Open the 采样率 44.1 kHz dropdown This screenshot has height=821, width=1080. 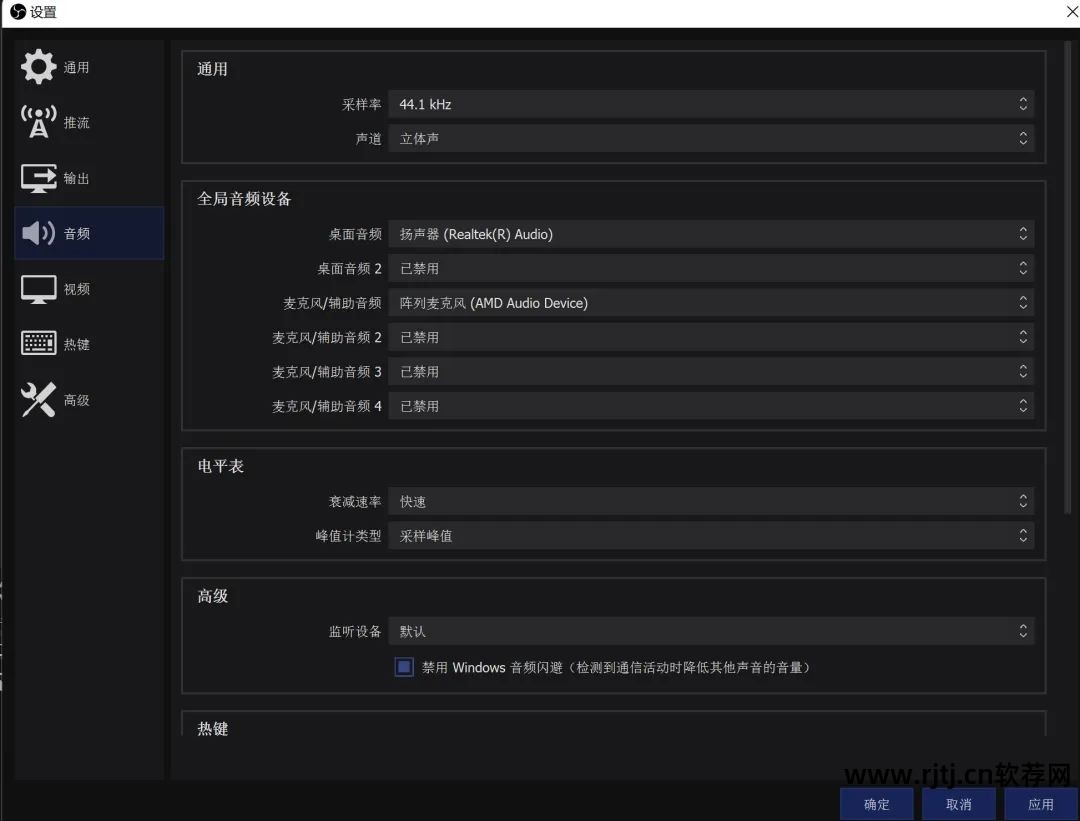[x=711, y=104]
